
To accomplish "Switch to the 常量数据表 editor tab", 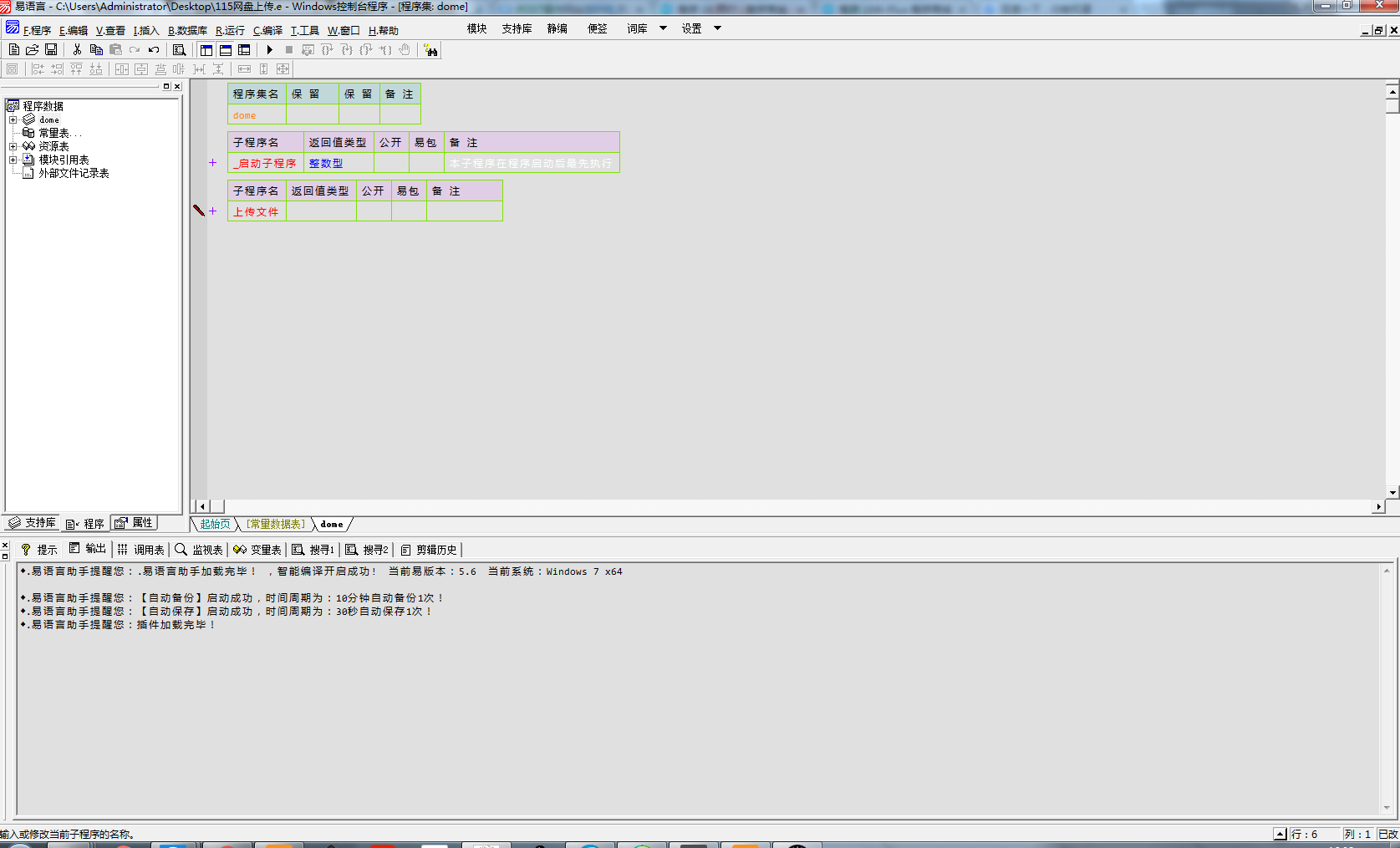I will point(275,525).
